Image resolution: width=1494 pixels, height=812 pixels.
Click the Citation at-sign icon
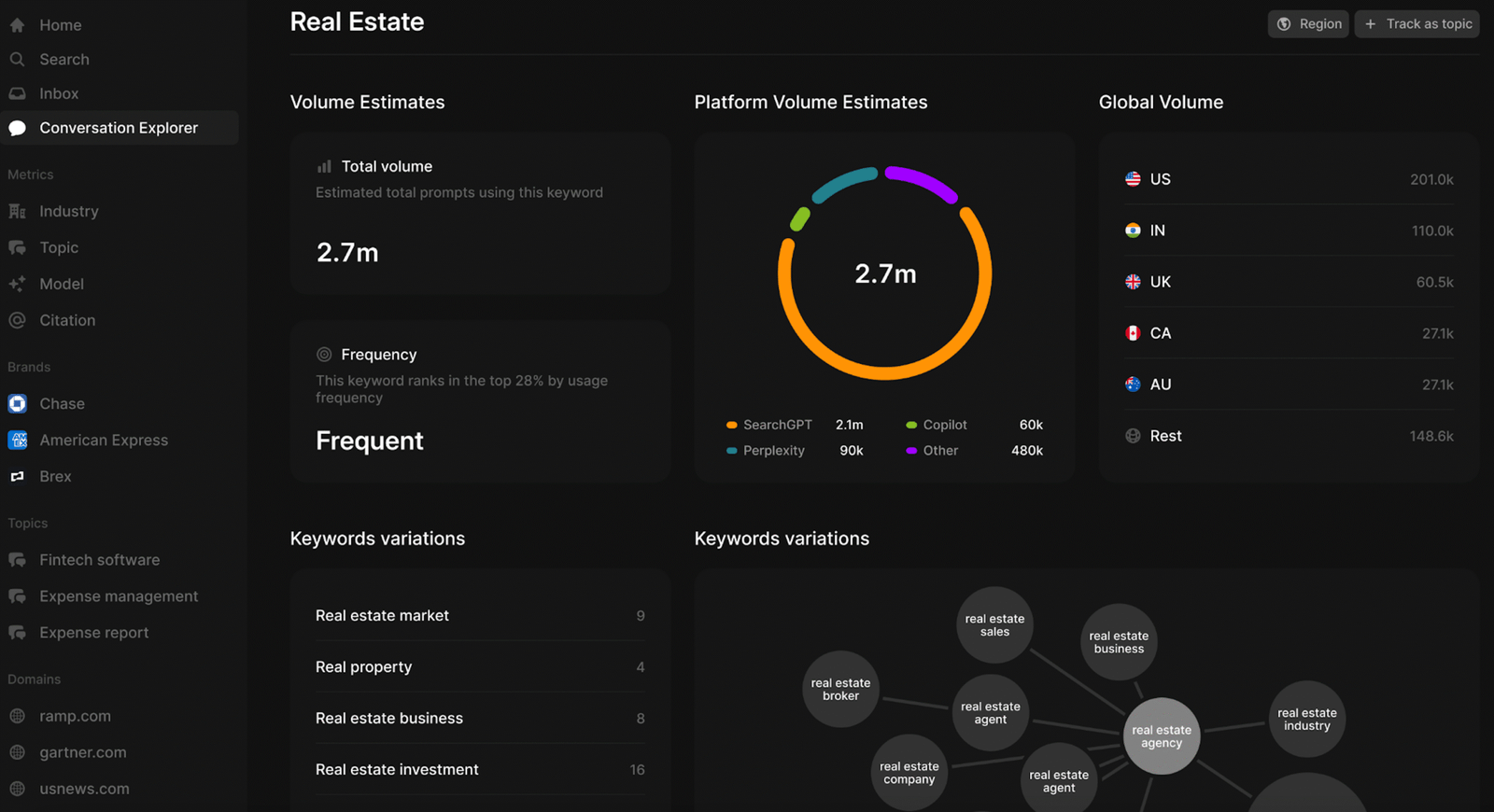pos(17,320)
